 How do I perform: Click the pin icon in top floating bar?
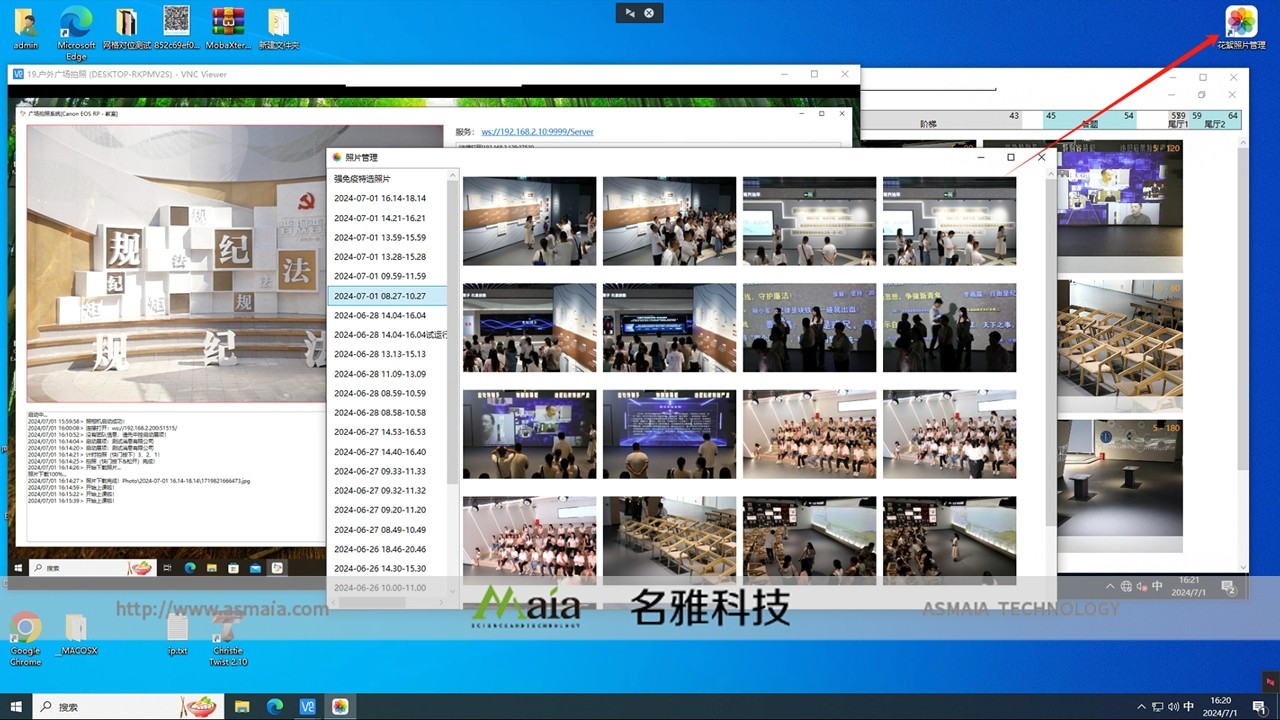pos(630,13)
